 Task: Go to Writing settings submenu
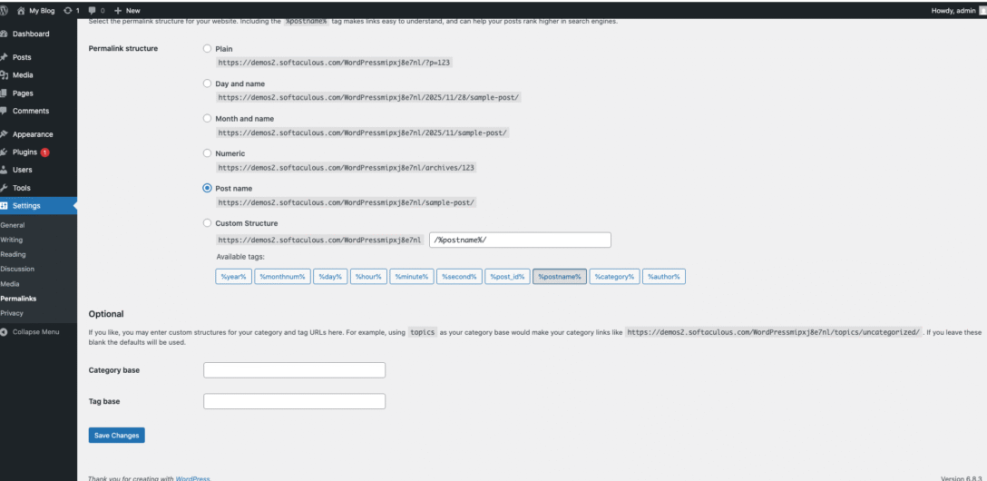tap(11, 240)
